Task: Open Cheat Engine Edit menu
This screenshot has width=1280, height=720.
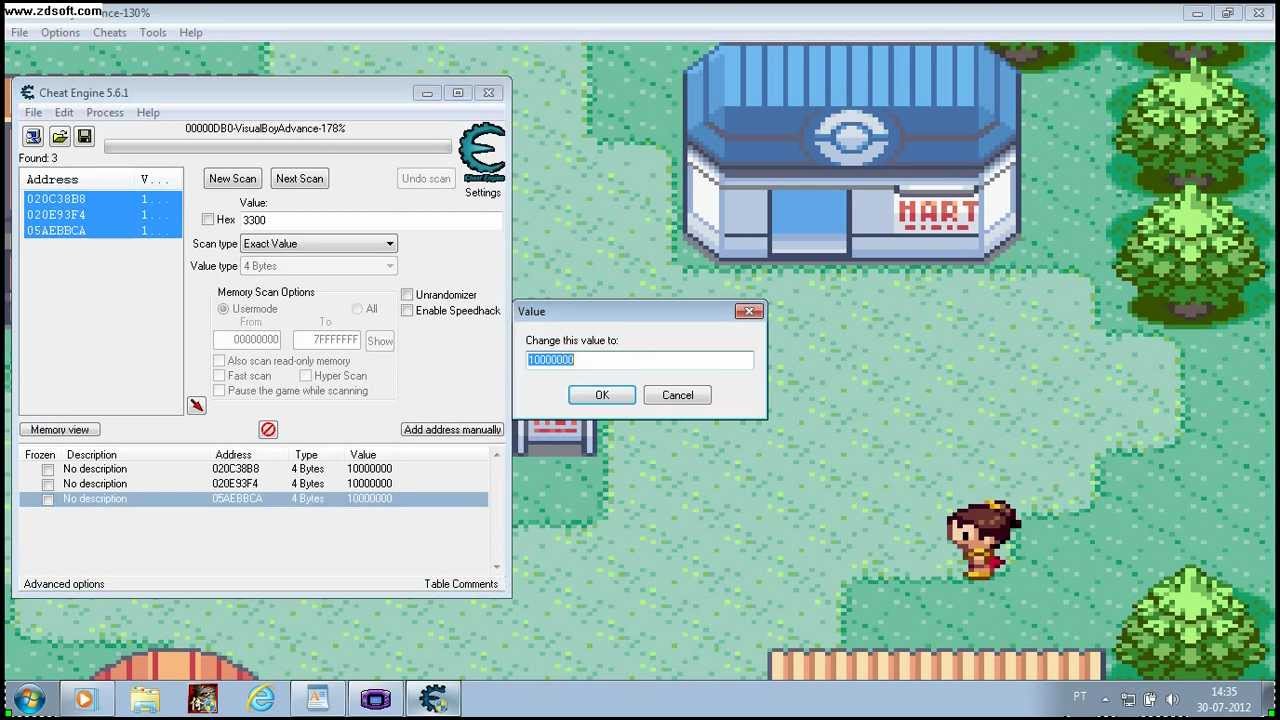Action: tap(64, 113)
